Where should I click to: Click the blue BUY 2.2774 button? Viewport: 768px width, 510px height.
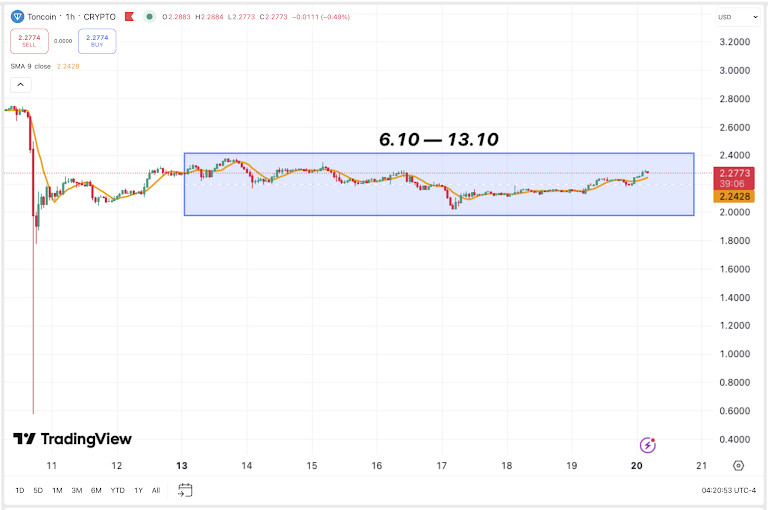(97, 41)
